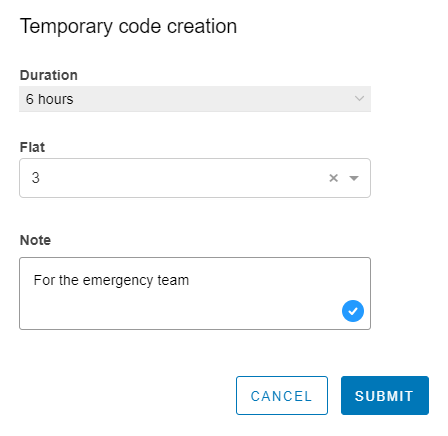Submit the temporary code form

385,395
